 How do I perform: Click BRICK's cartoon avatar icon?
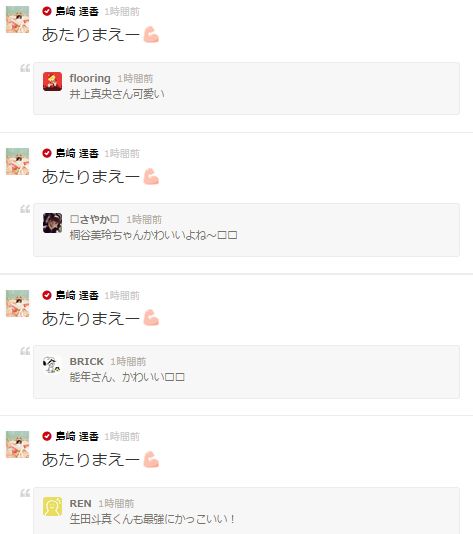coord(52,365)
